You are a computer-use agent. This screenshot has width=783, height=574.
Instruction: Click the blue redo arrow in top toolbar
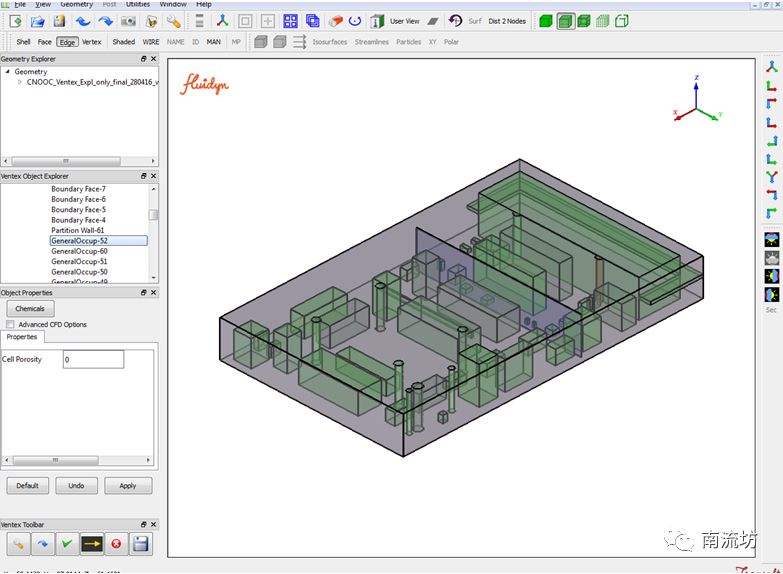point(105,21)
